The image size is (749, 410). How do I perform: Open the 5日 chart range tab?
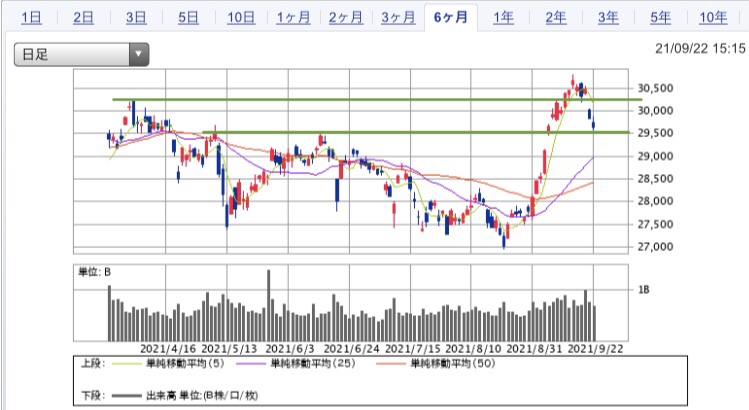point(188,18)
